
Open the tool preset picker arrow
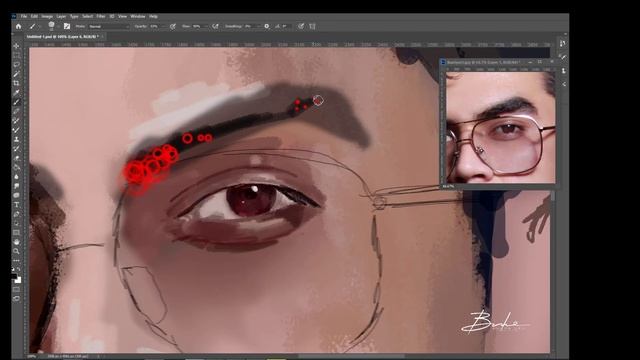click(x=40, y=27)
